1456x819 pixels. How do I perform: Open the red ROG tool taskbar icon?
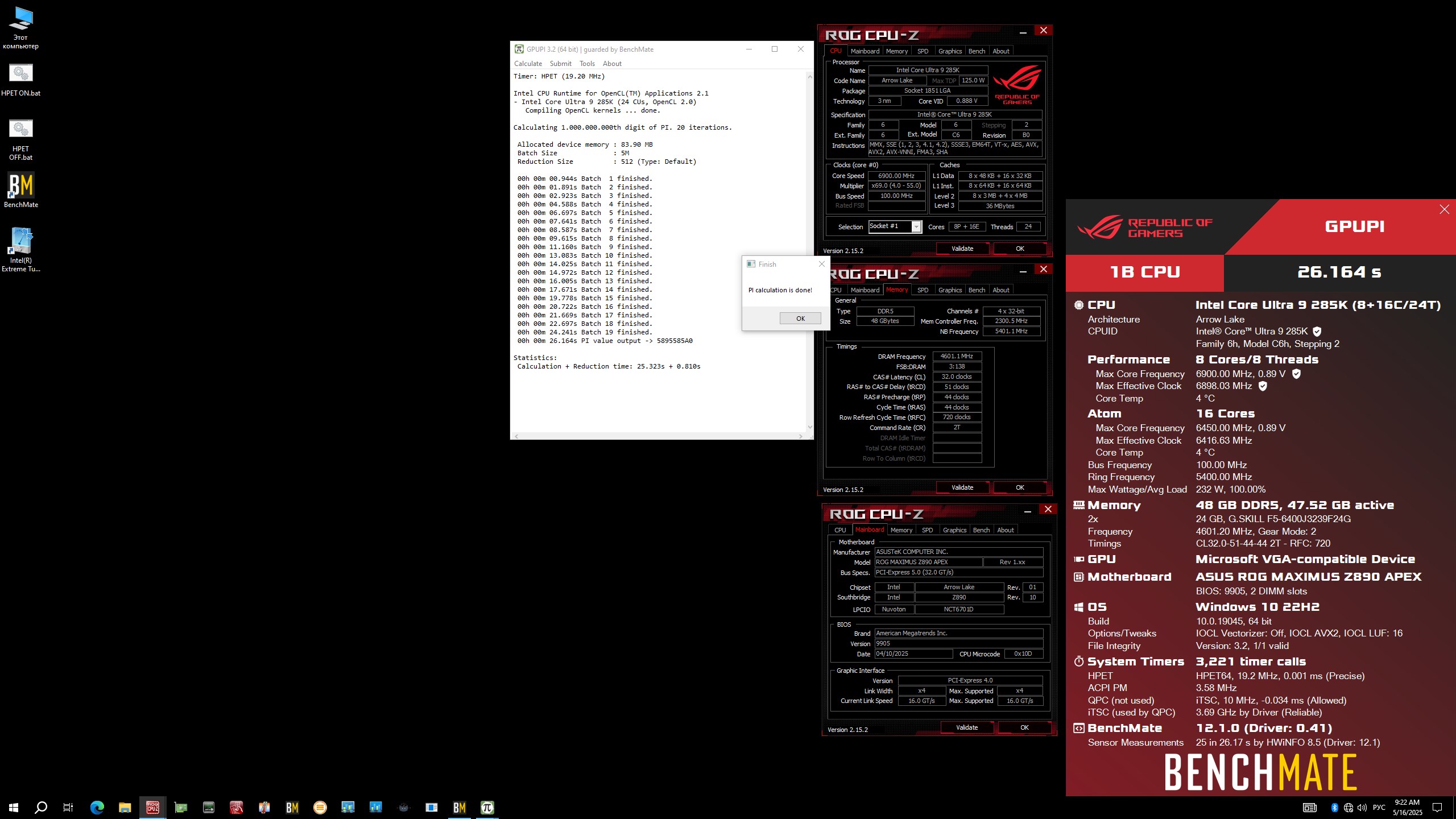coord(237,807)
